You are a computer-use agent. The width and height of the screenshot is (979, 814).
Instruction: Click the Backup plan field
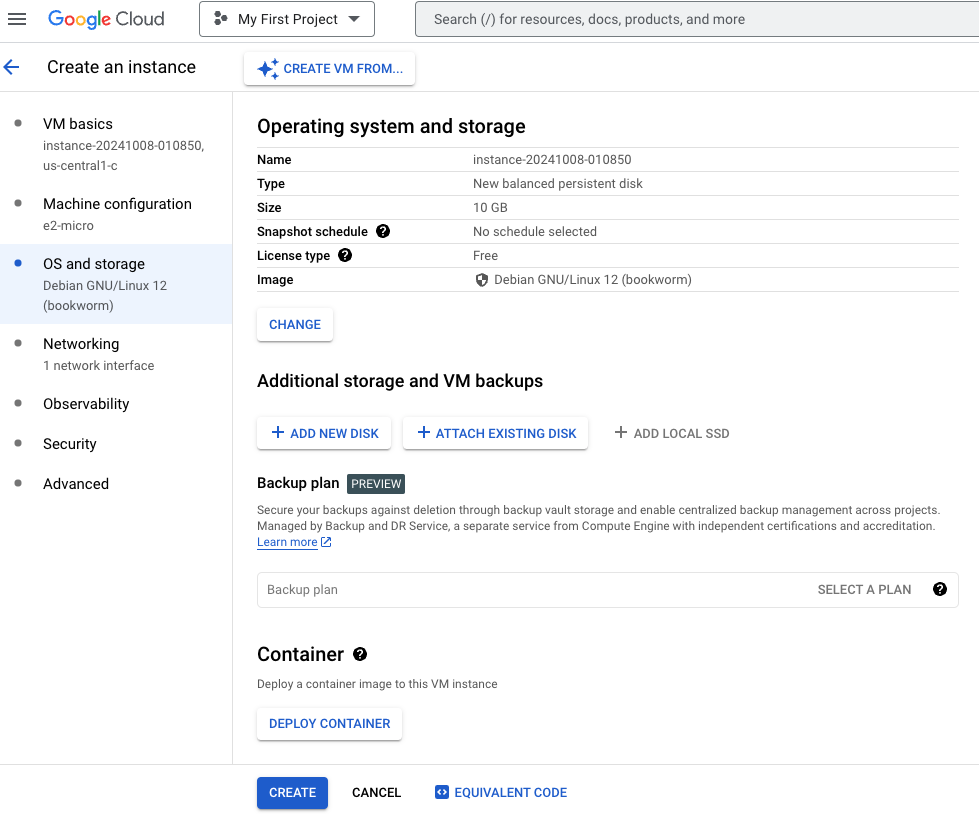tap(608, 590)
